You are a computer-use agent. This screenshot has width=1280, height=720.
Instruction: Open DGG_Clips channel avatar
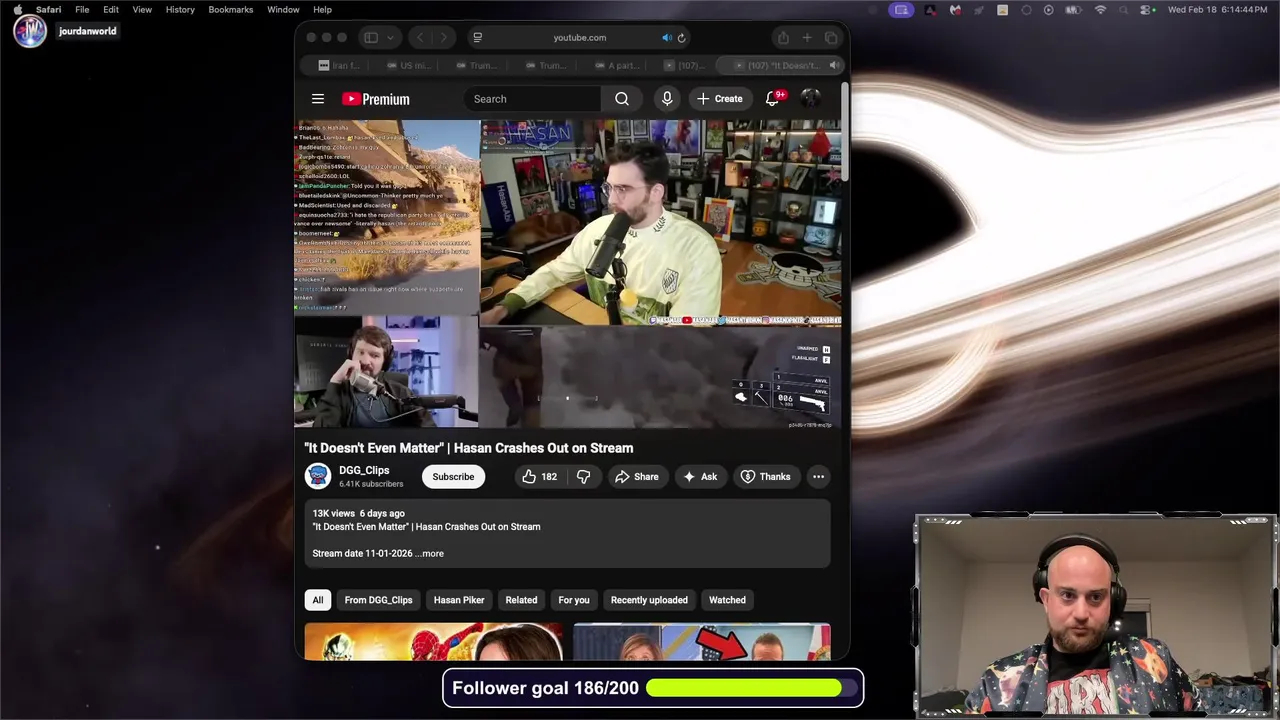click(x=318, y=477)
